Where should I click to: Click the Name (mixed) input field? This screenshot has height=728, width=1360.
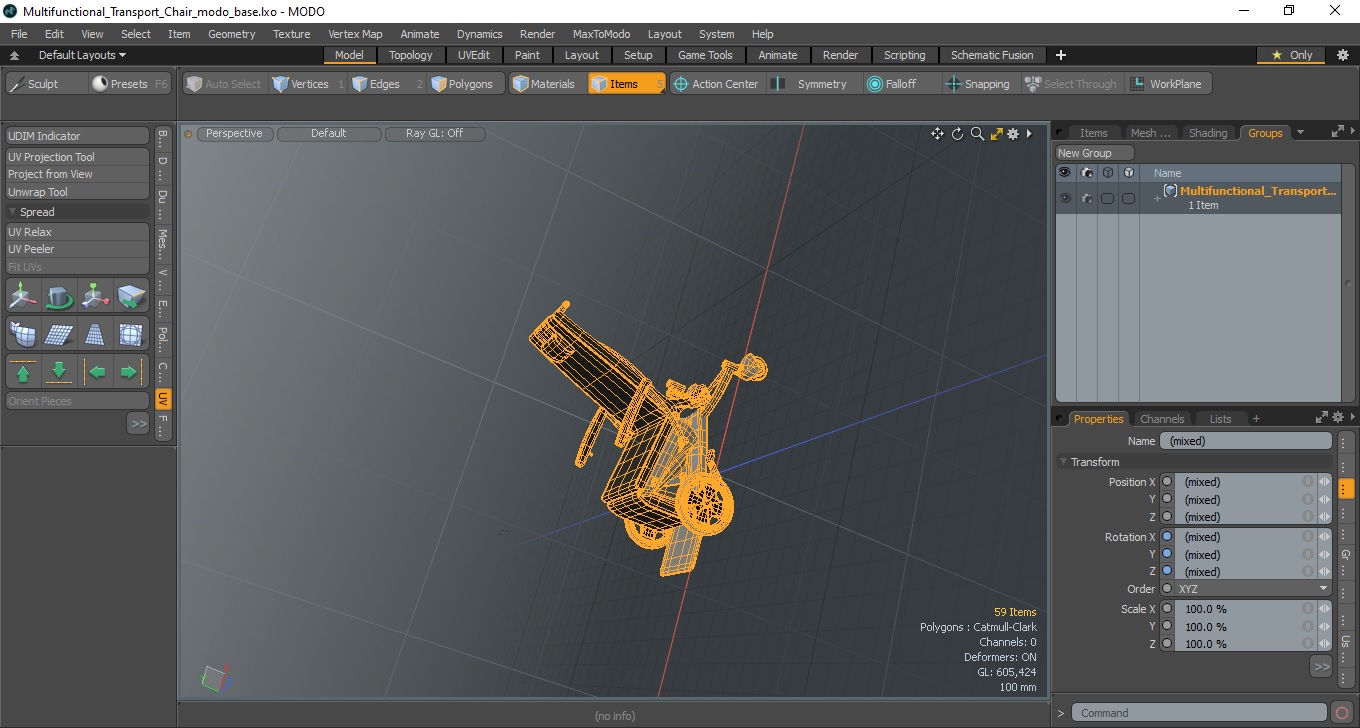pos(1246,441)
